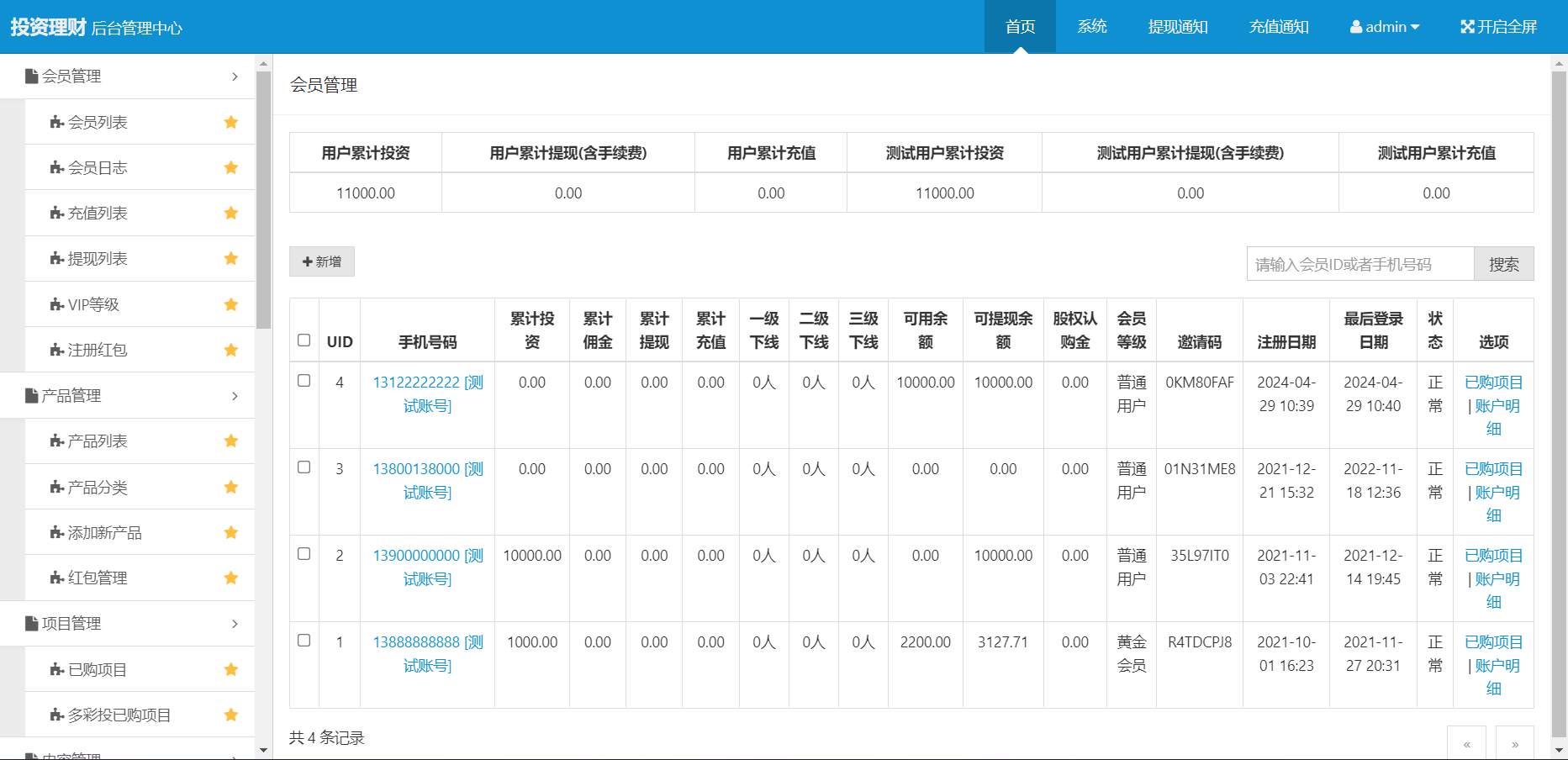Open 提现通知 in top navigation
The height and width of the screenshot is (760, 1568).
coord(1178,27)
